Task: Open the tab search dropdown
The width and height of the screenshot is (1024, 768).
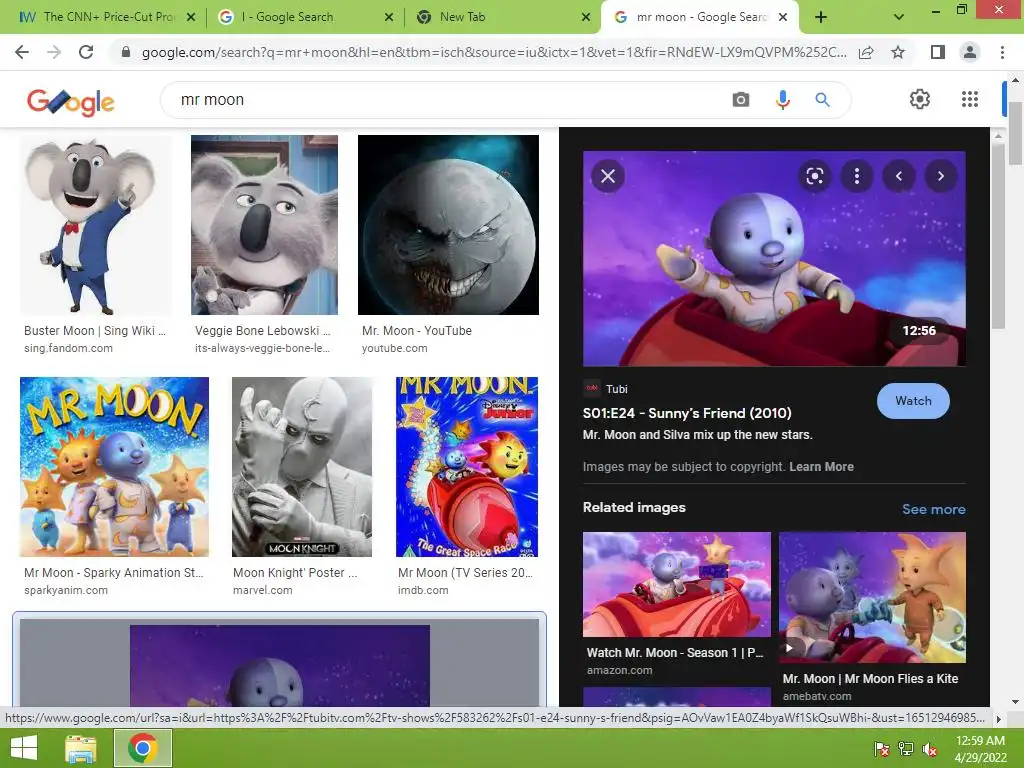Action: 899,17
